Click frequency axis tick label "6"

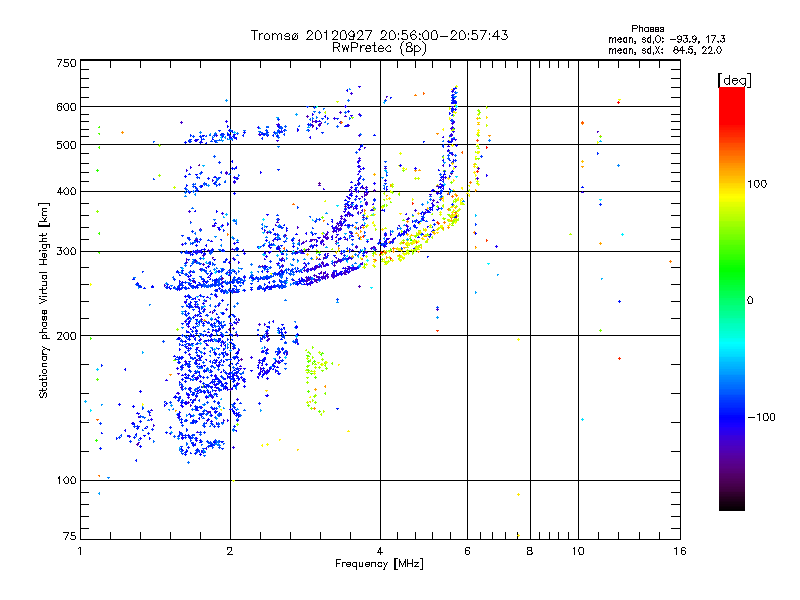pyautogui.click(x=467, y=551)
